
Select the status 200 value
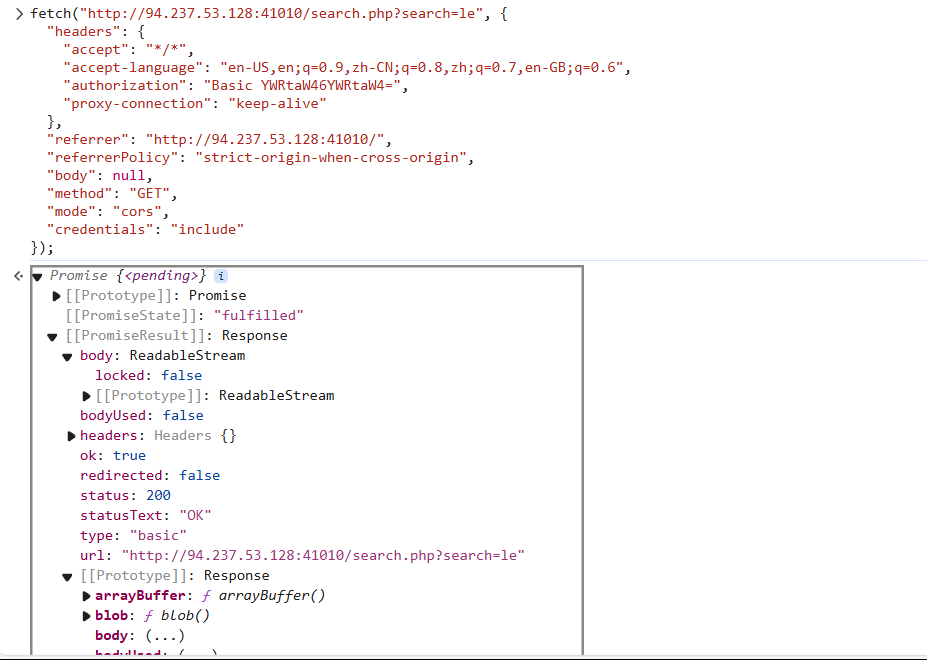(158, 495)
